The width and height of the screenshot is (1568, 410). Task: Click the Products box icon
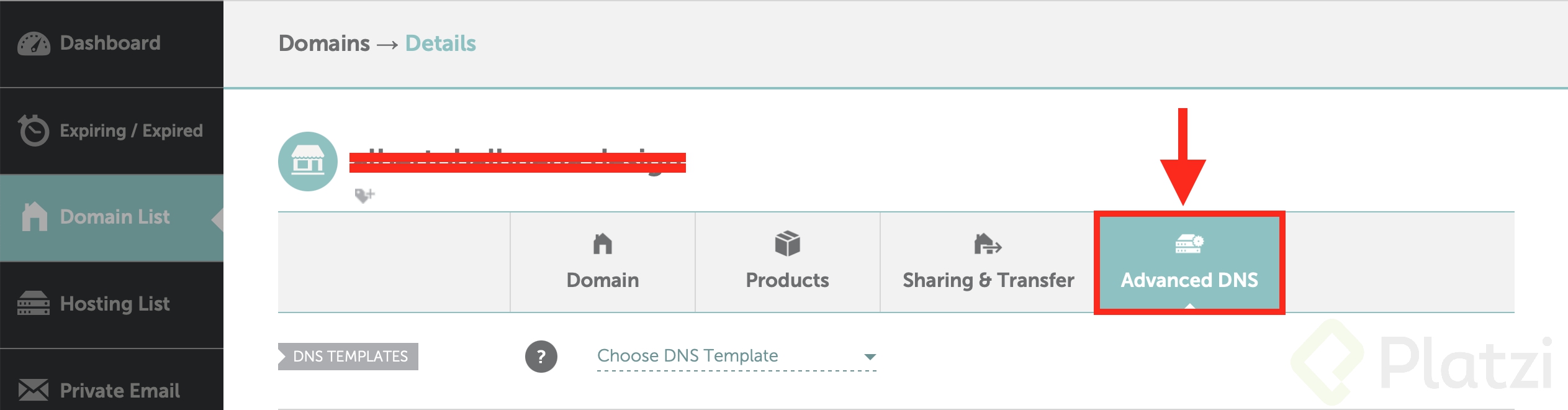(x=787, y=244)
